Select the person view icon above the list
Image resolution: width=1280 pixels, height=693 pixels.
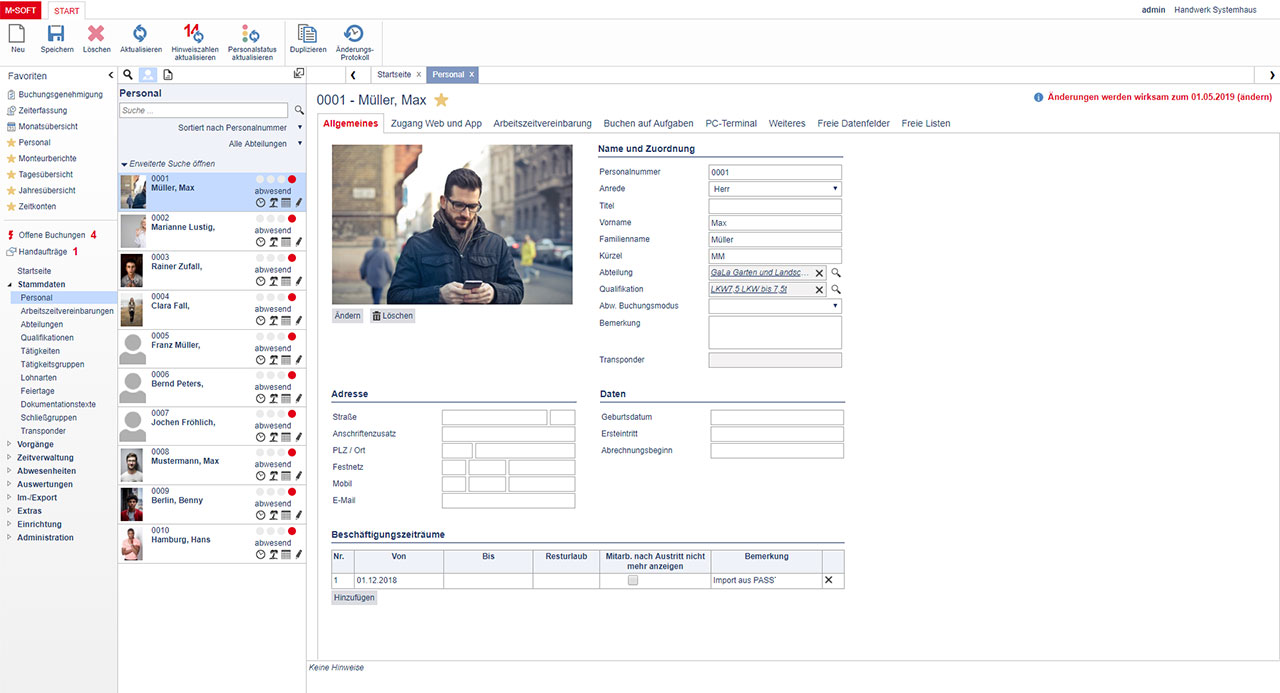pyautogui.click(x=147, y=75)
